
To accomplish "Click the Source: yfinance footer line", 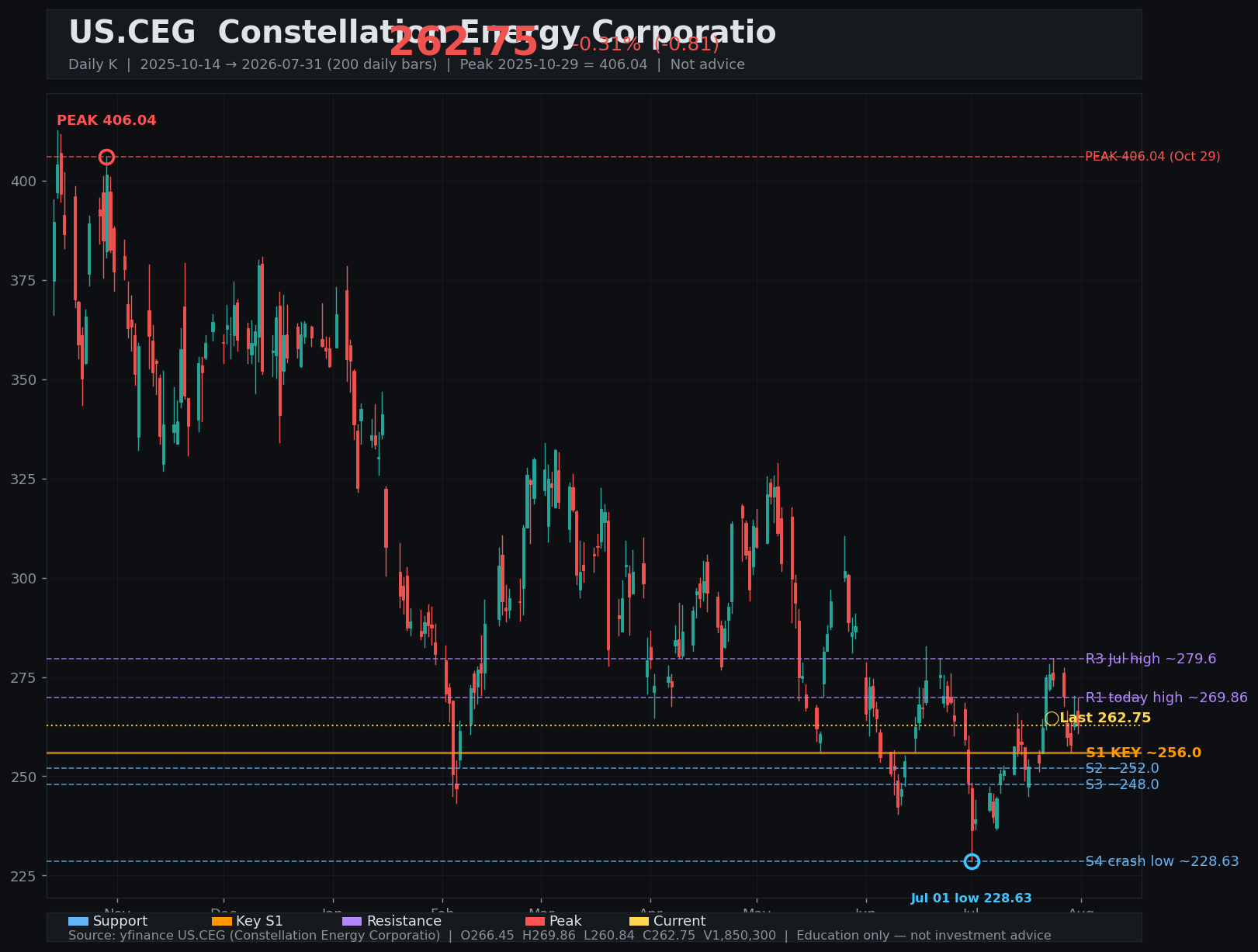I will click(560, 936).
